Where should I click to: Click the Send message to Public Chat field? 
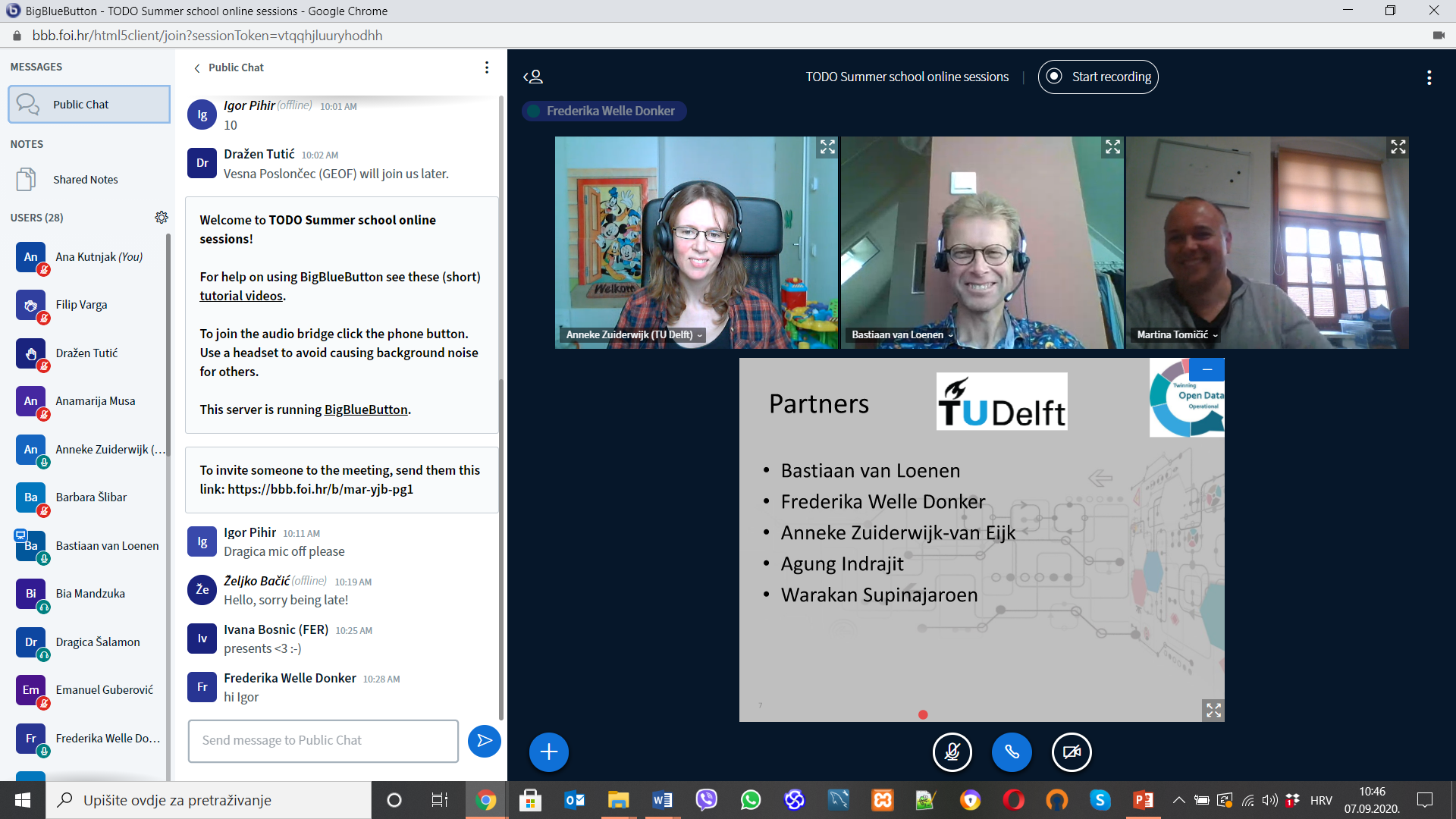coord(323,740)
